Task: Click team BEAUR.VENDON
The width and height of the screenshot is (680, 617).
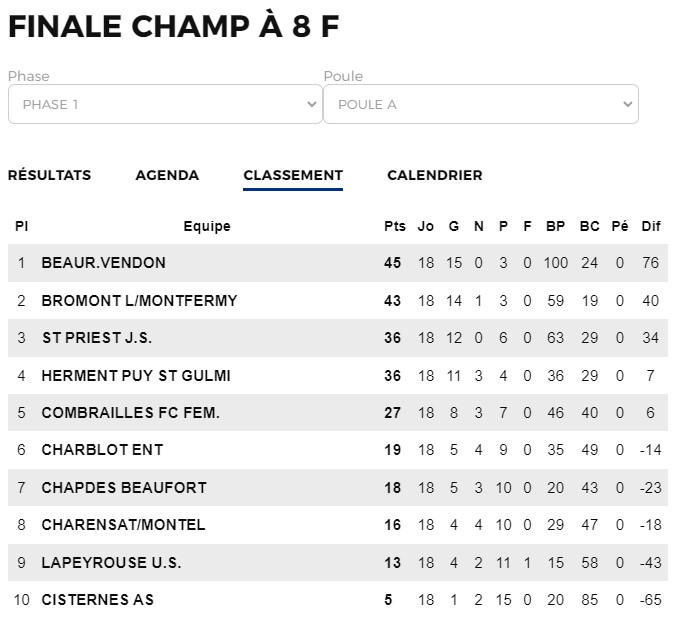Action: [104, 263]
